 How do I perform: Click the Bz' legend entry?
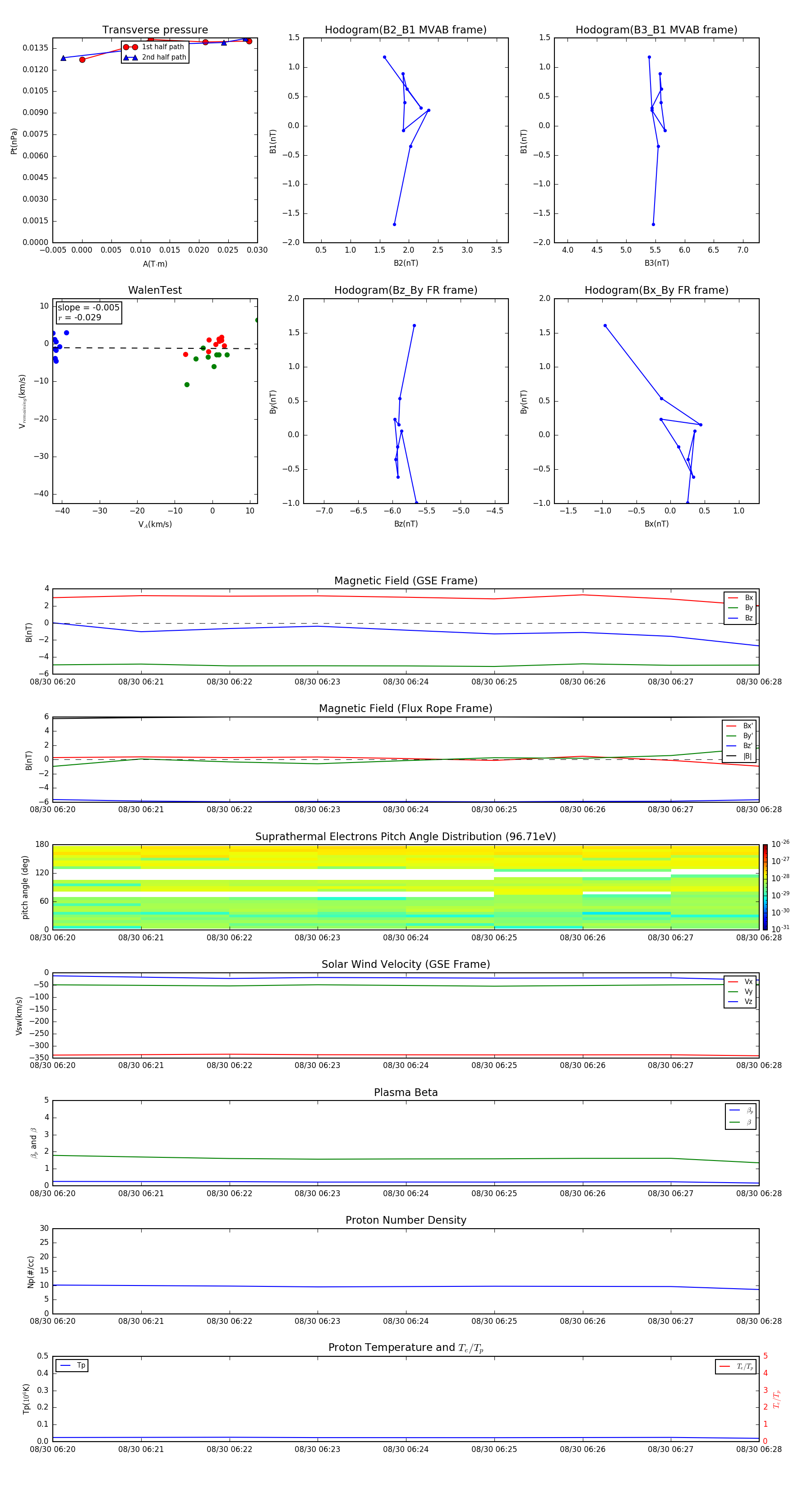[740, 746]
